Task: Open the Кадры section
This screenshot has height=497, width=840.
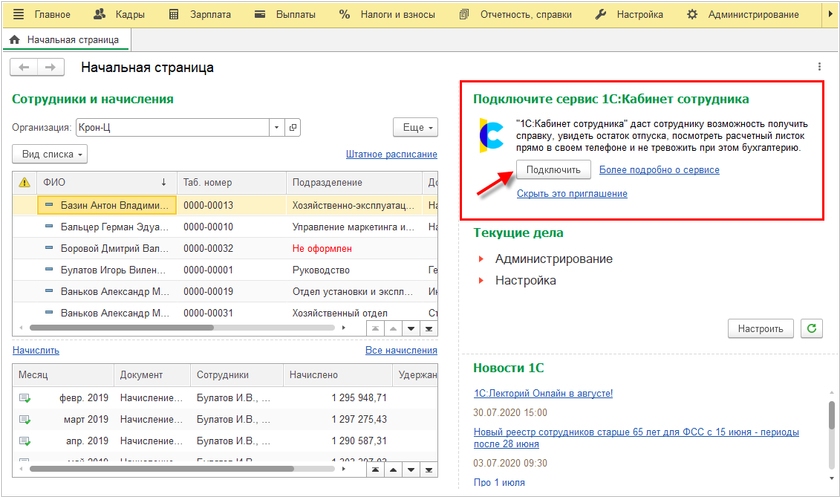Action: pos(119,14)
